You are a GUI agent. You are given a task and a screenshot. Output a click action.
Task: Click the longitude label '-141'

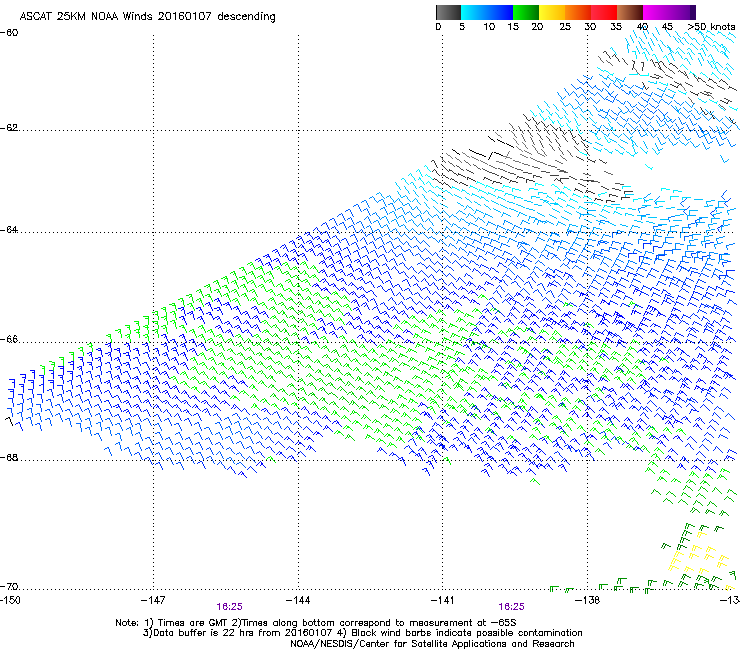pyautogui.click(x=443, y=600)
